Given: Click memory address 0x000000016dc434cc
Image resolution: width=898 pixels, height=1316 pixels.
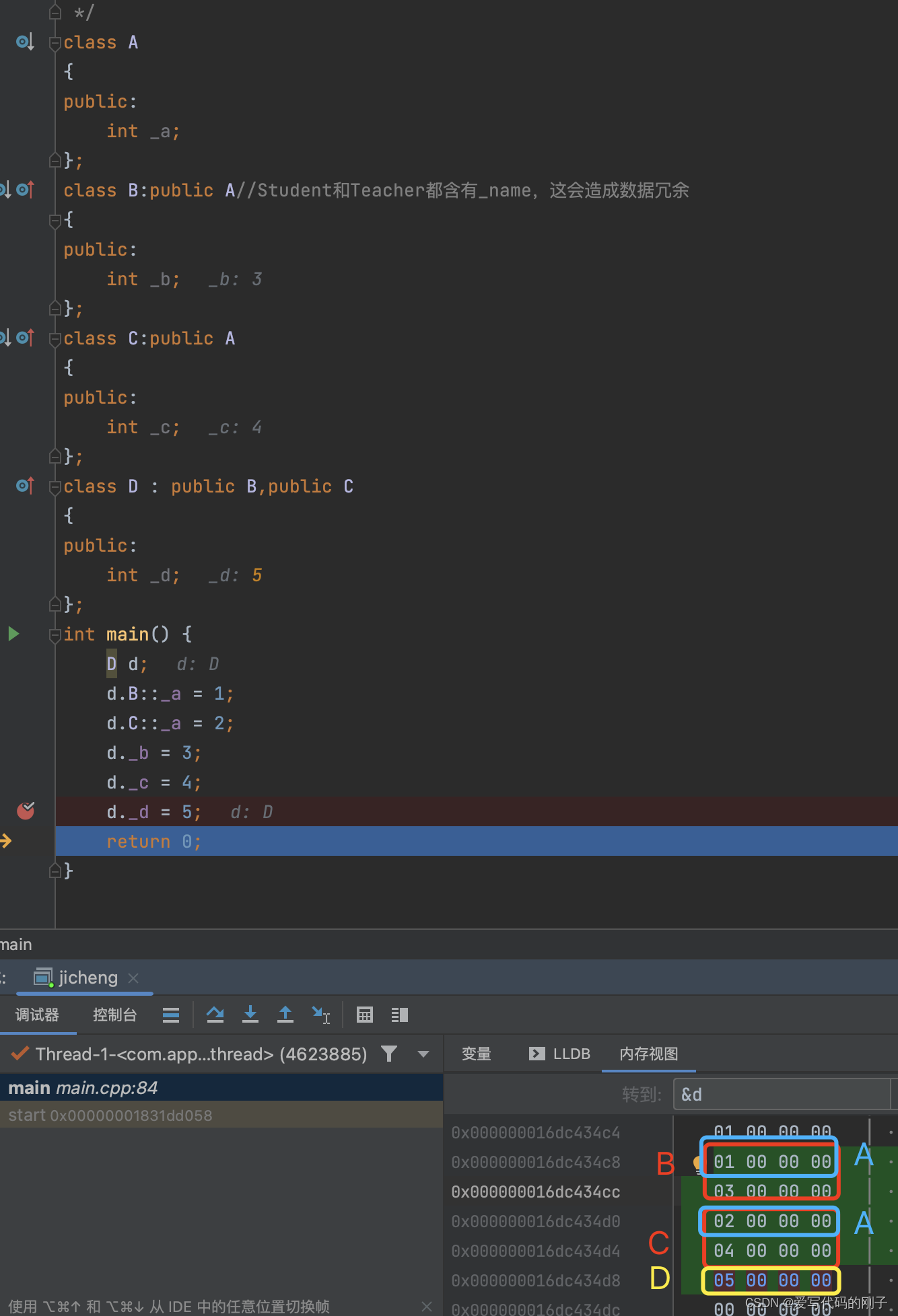Looking at the screenshot, I should point(536,1192).
